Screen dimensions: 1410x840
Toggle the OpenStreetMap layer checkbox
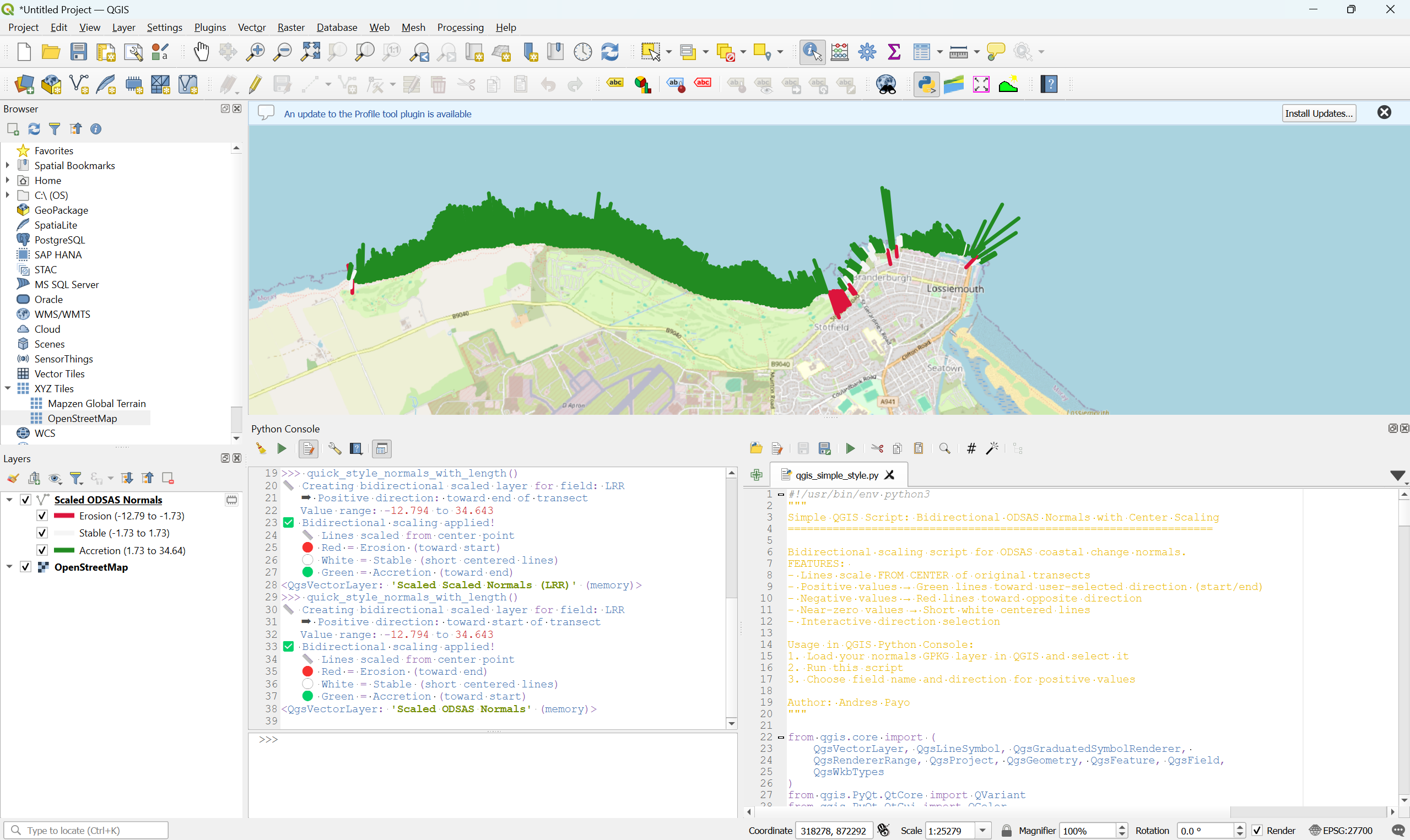pyautogui.click(x=25, y=567)
